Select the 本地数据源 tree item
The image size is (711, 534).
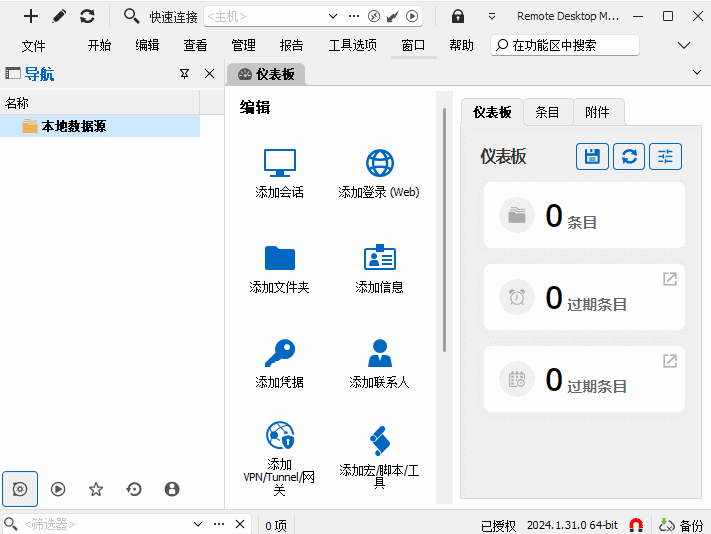click(100, 126)
